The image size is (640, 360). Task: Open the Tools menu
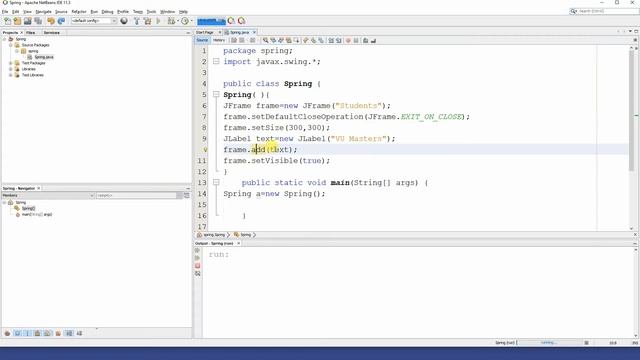point(151,12)
